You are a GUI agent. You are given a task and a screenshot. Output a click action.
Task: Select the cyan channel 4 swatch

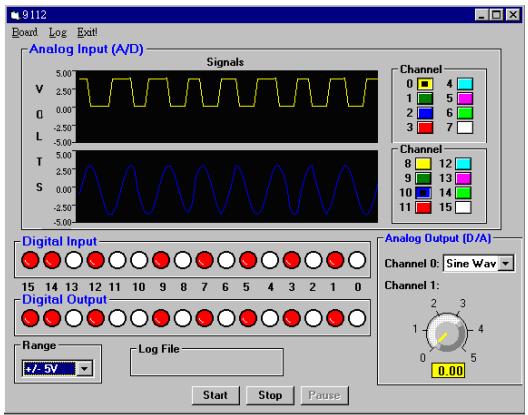[x=465, y=84]
